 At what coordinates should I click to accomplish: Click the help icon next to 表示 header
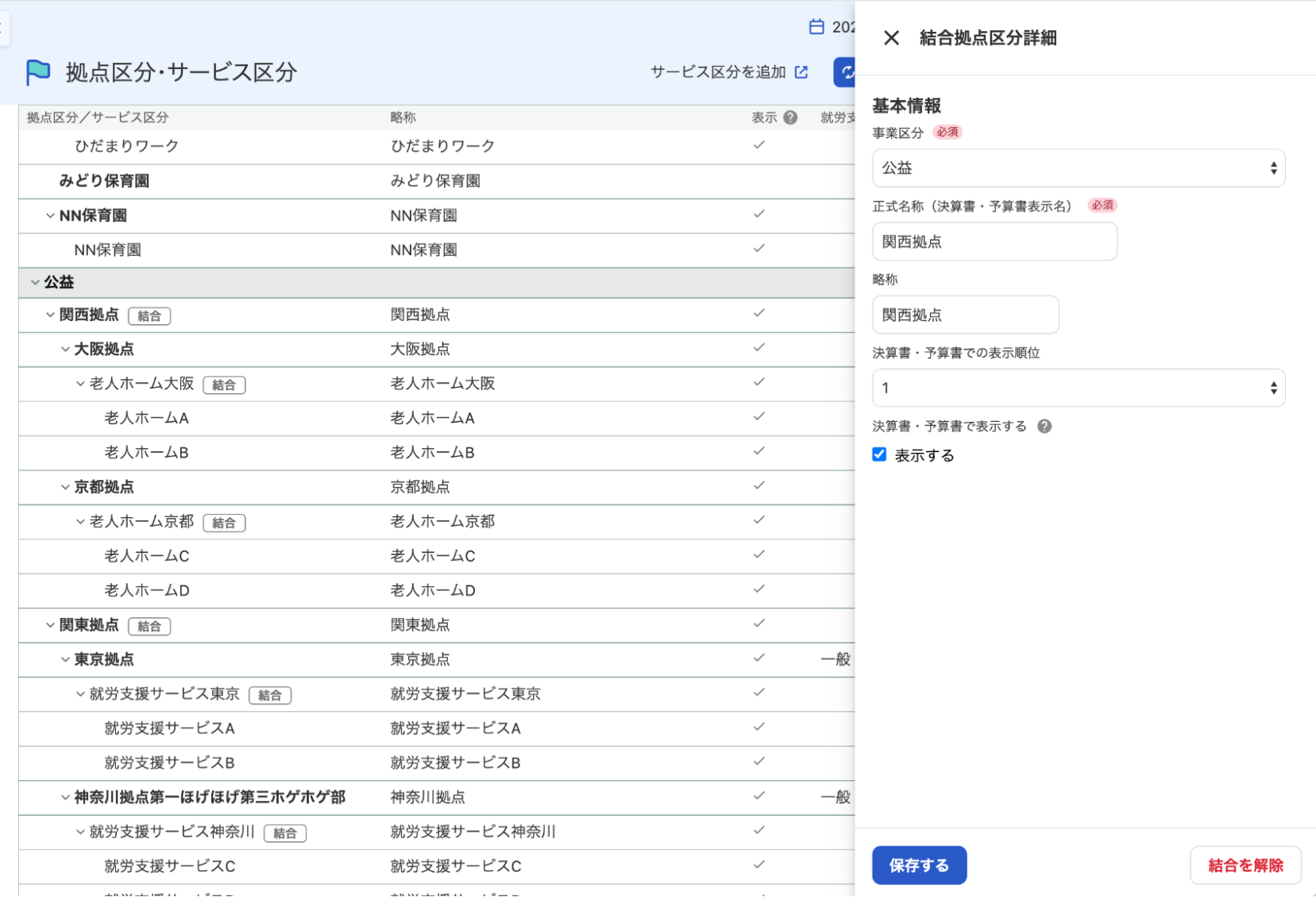tap(790, 118)
